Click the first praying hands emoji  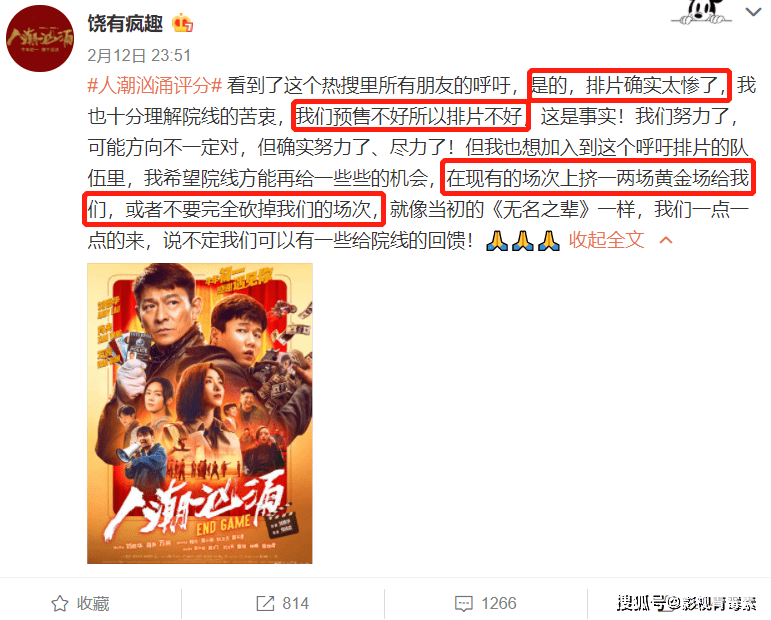coord(497,240)
